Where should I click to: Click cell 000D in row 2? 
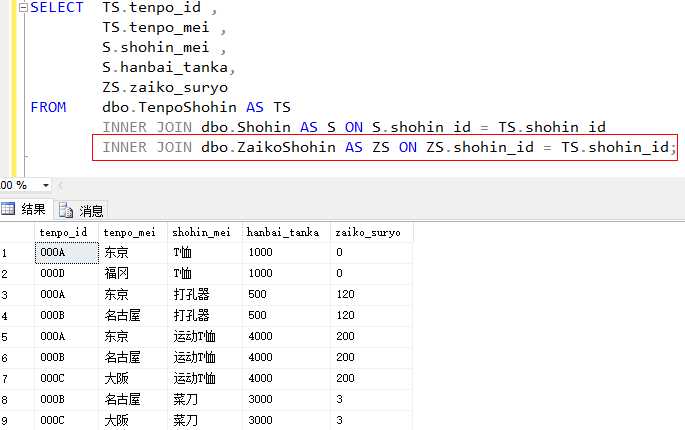click(66, 274)
